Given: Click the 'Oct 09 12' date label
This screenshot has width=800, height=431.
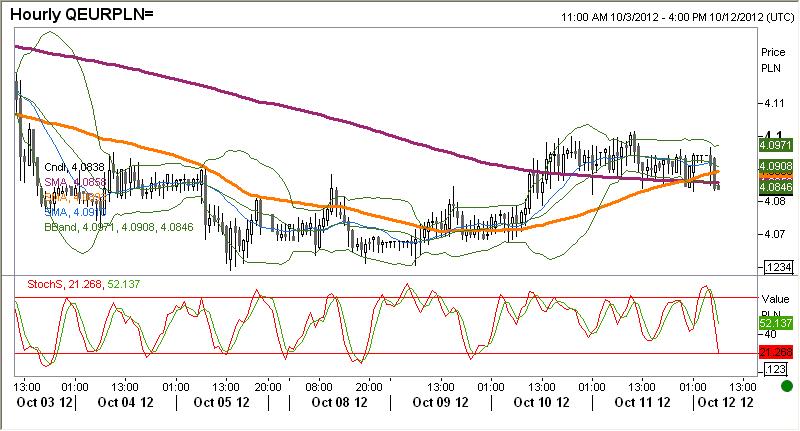Looking at the screenshot, I should pyautogui.click(x=440, y=402).
